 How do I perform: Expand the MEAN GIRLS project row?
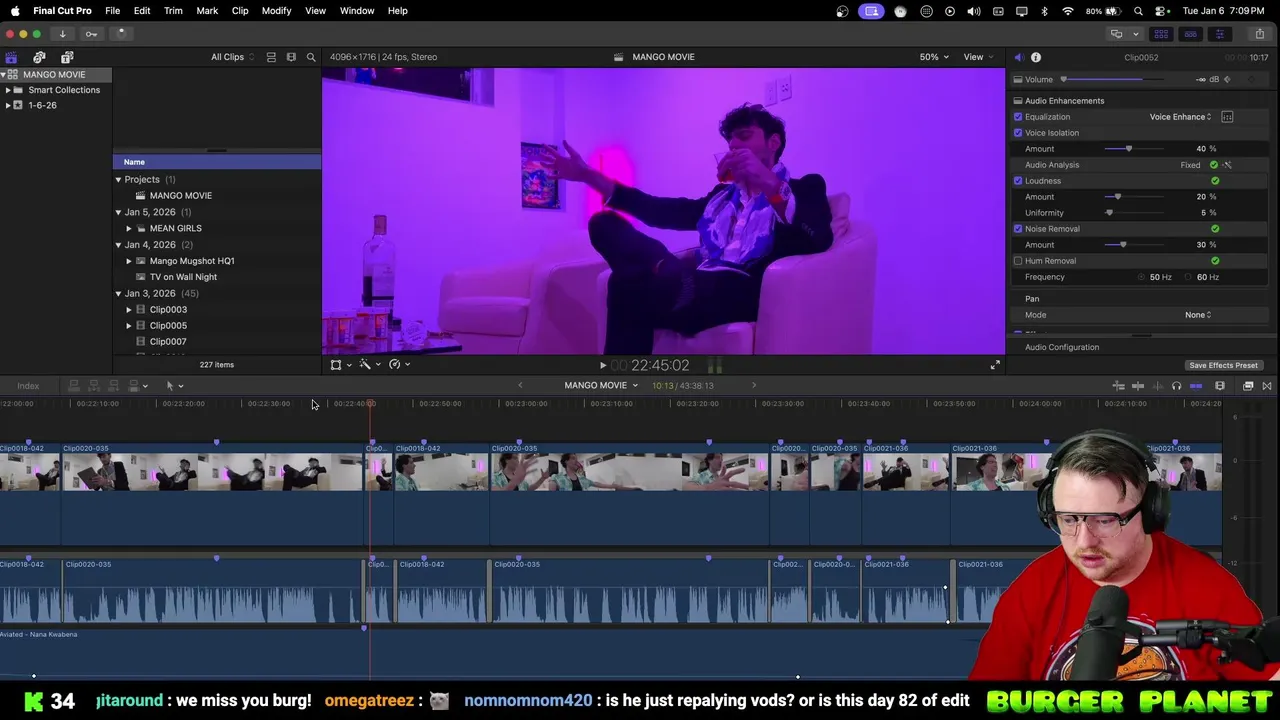[129, 228]
